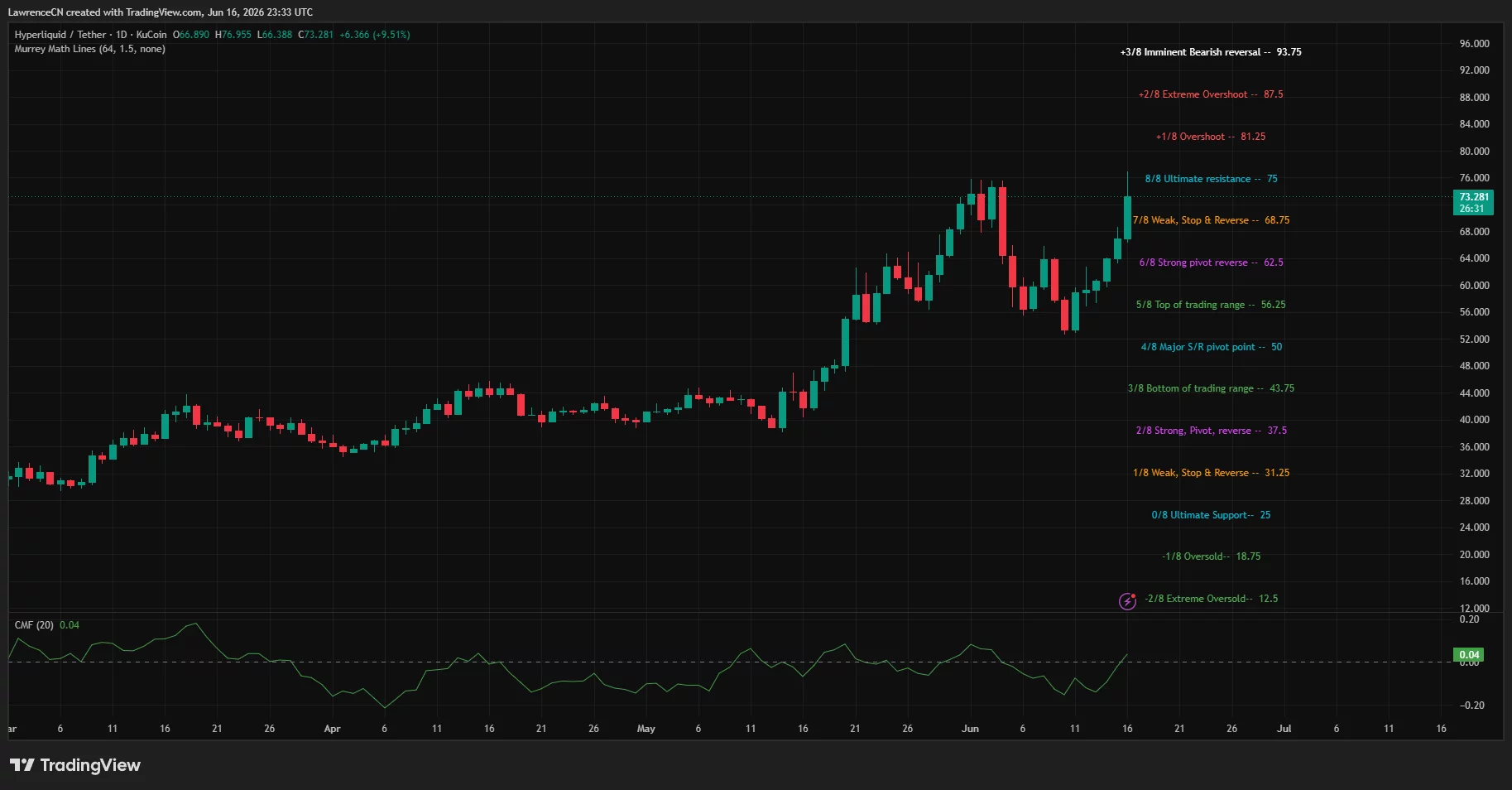Viewport: 1512px width, 790px height.
Task: Click the high price value H76.955
Action: pos(233,35)
